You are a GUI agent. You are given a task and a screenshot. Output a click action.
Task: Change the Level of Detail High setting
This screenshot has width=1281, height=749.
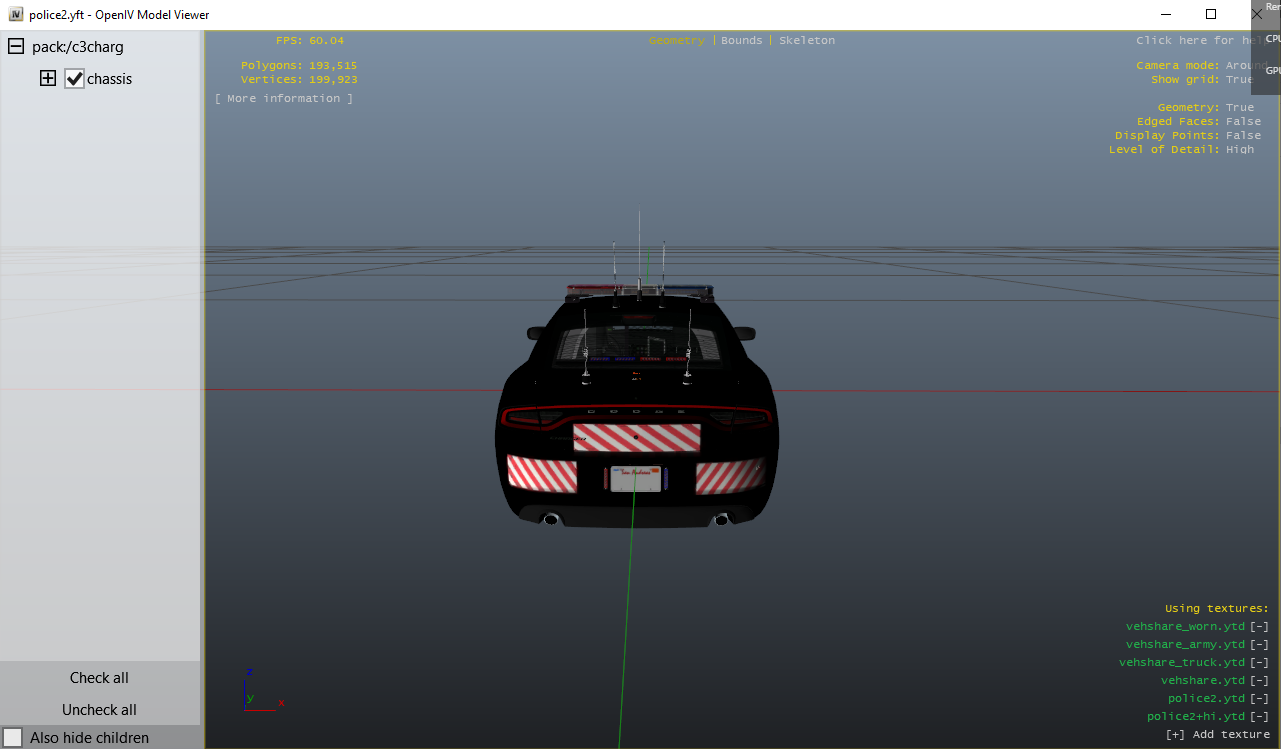click(1239, 150)
